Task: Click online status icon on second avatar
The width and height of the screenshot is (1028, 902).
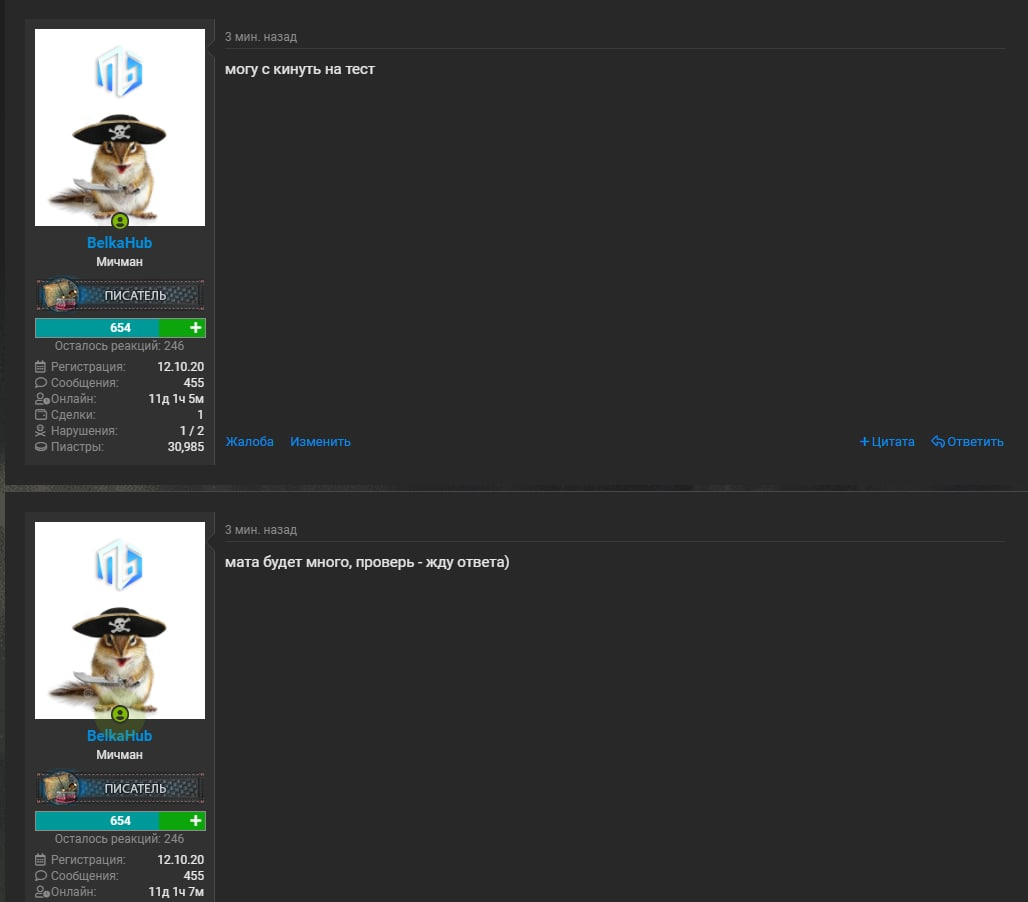Action: (x=119, y=714)
